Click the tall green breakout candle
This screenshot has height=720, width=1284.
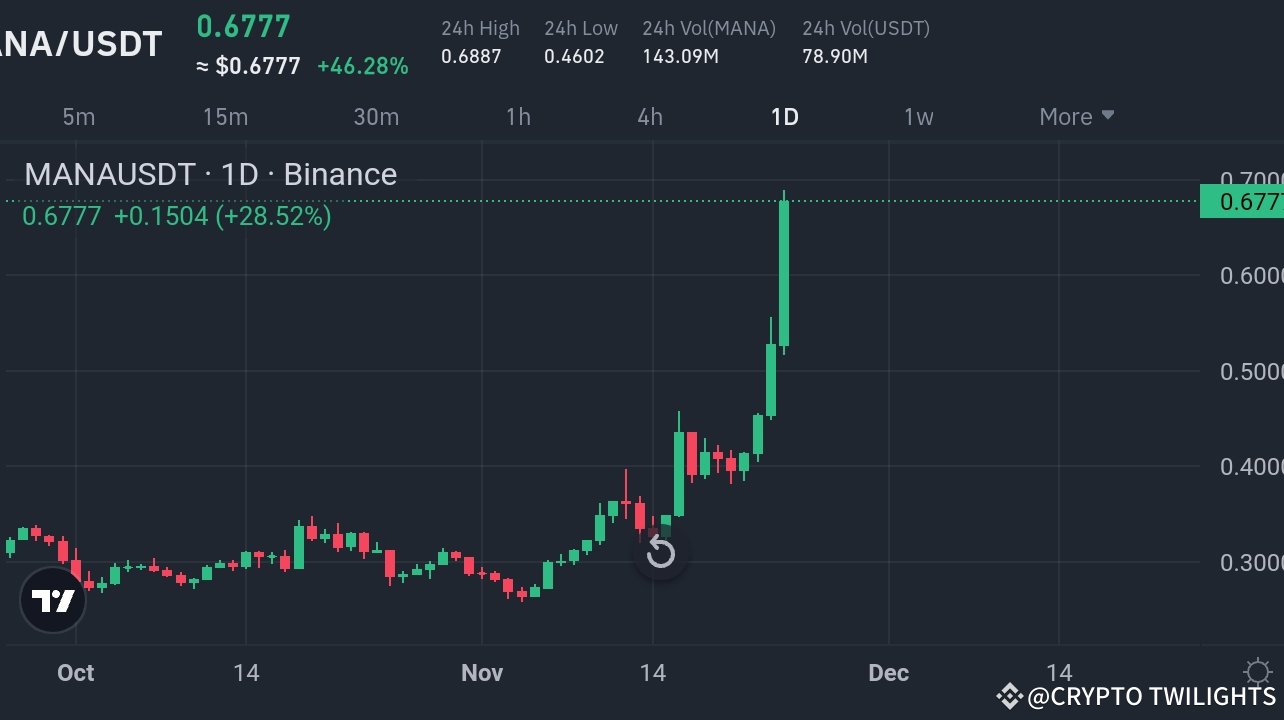pos(784,270)
